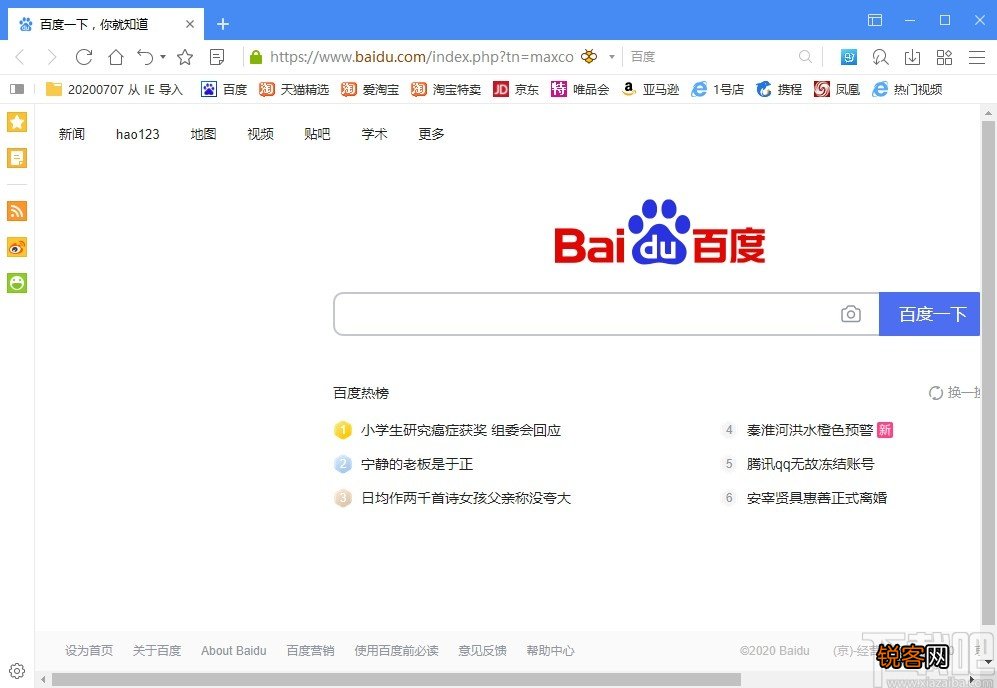Click the horizontal scrollbar thumb
This screenshot has height=688, width=997.
(396, 680)
